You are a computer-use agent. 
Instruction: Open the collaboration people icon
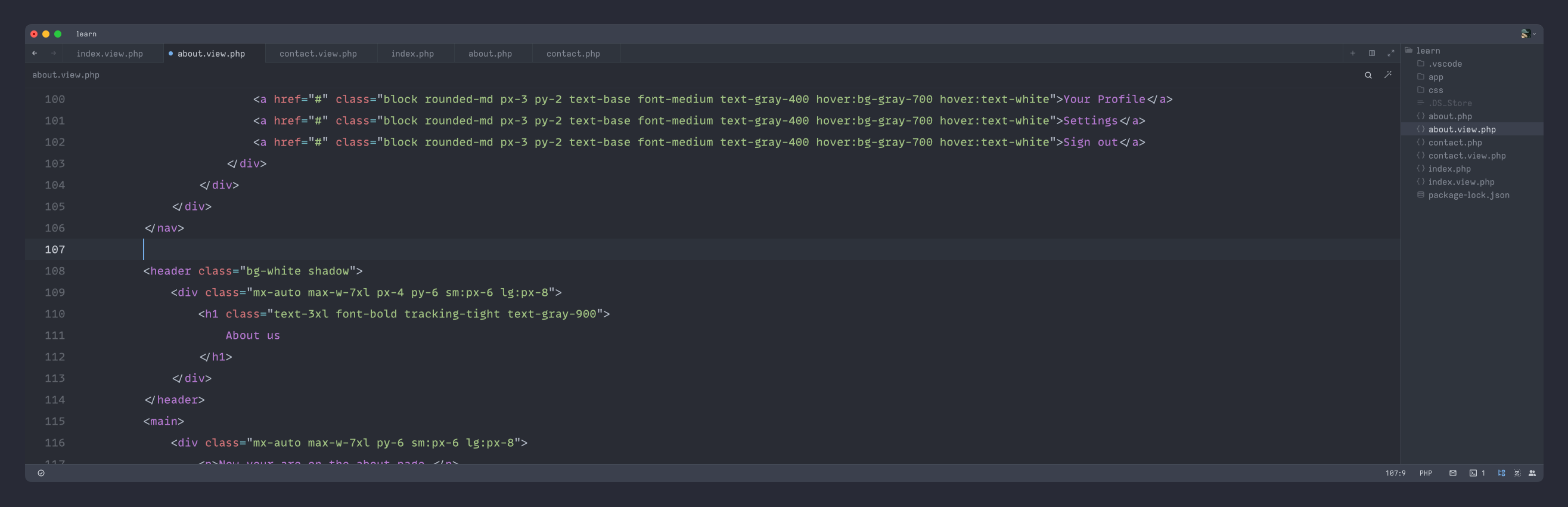coord(1531,473)
